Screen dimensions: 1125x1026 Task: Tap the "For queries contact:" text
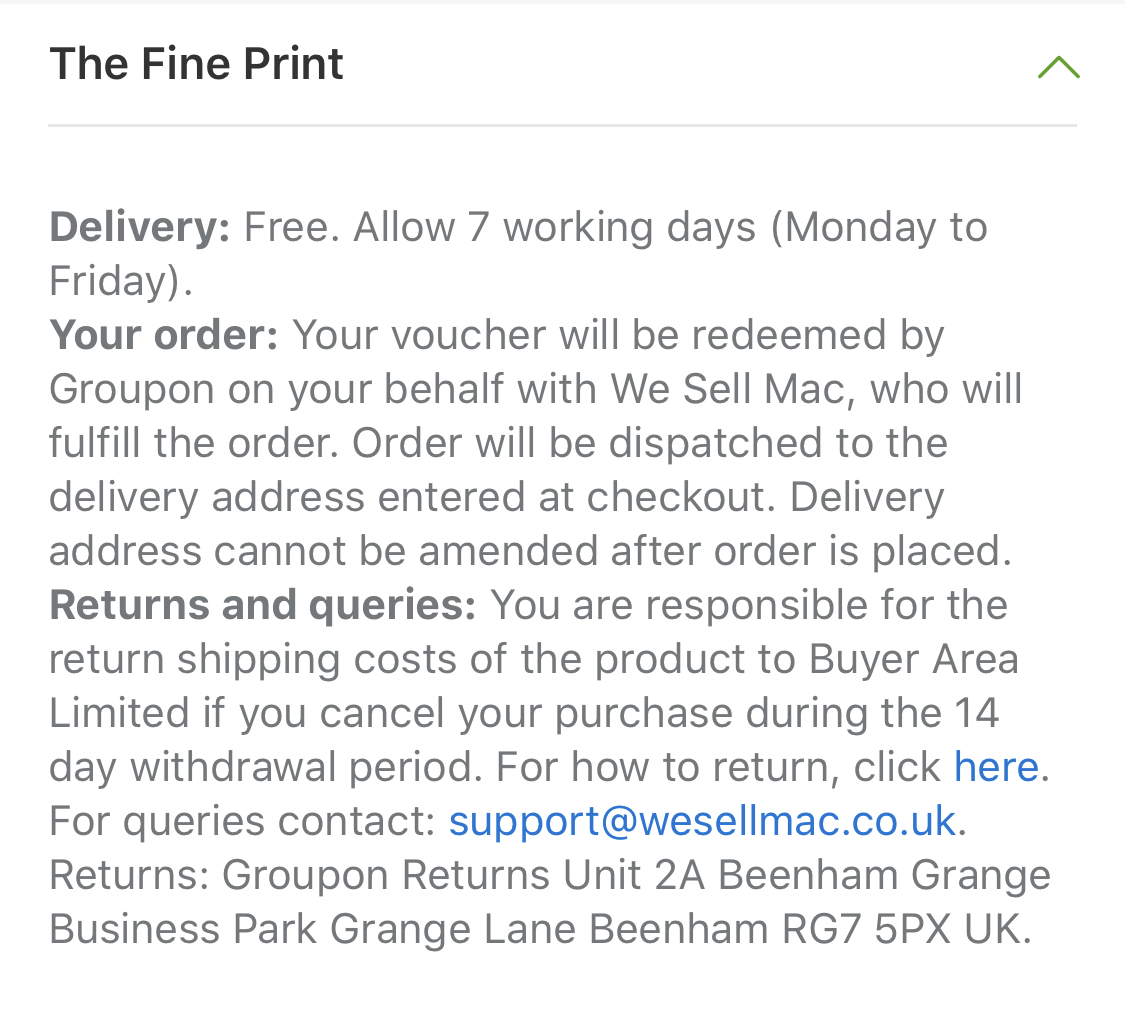tap(243, 822)
